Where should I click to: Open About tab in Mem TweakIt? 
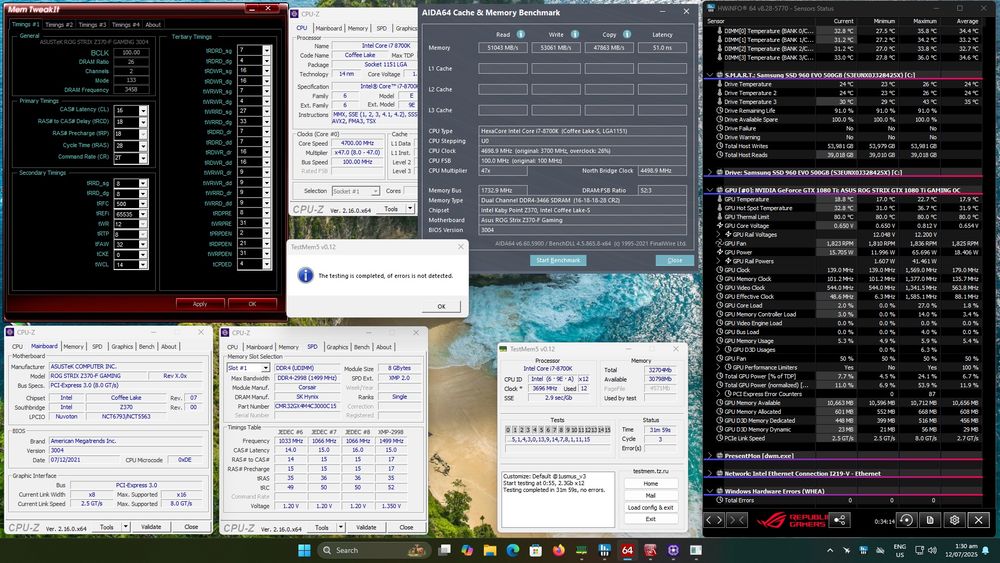click(x=153, y=25)
